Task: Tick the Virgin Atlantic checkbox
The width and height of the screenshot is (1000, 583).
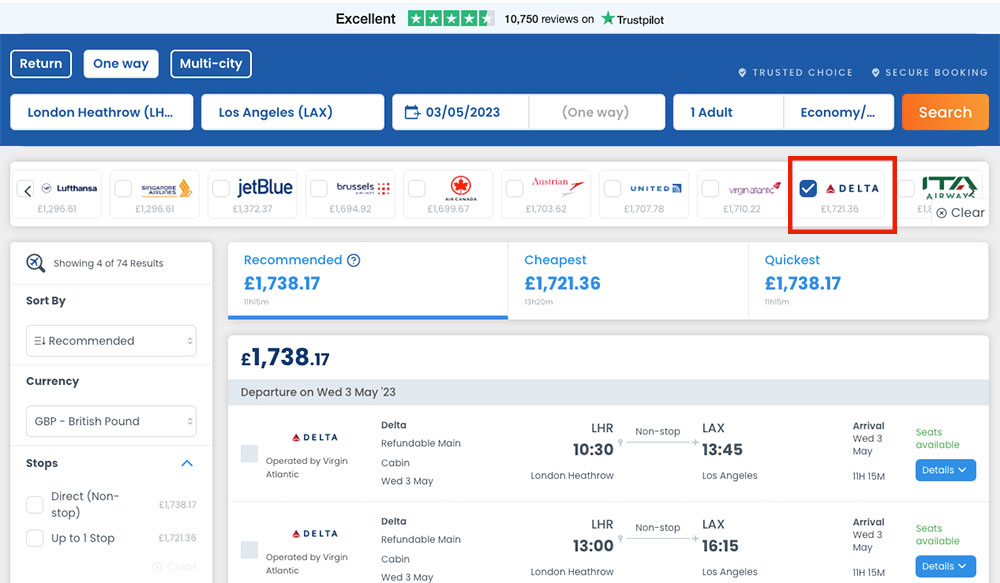Action: click(x=710, y=188)
